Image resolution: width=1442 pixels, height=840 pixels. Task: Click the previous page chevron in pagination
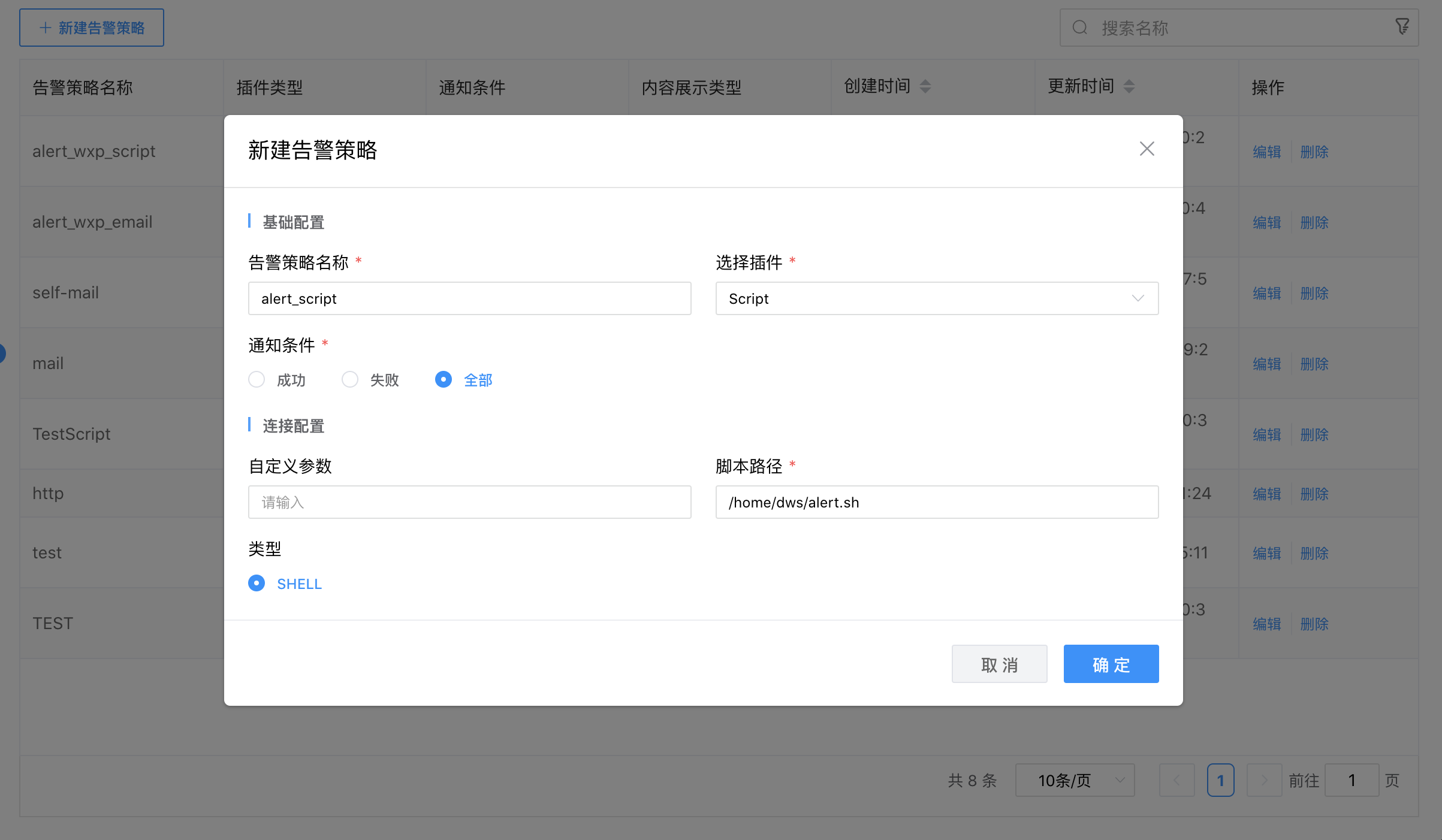click(1176, 779)
